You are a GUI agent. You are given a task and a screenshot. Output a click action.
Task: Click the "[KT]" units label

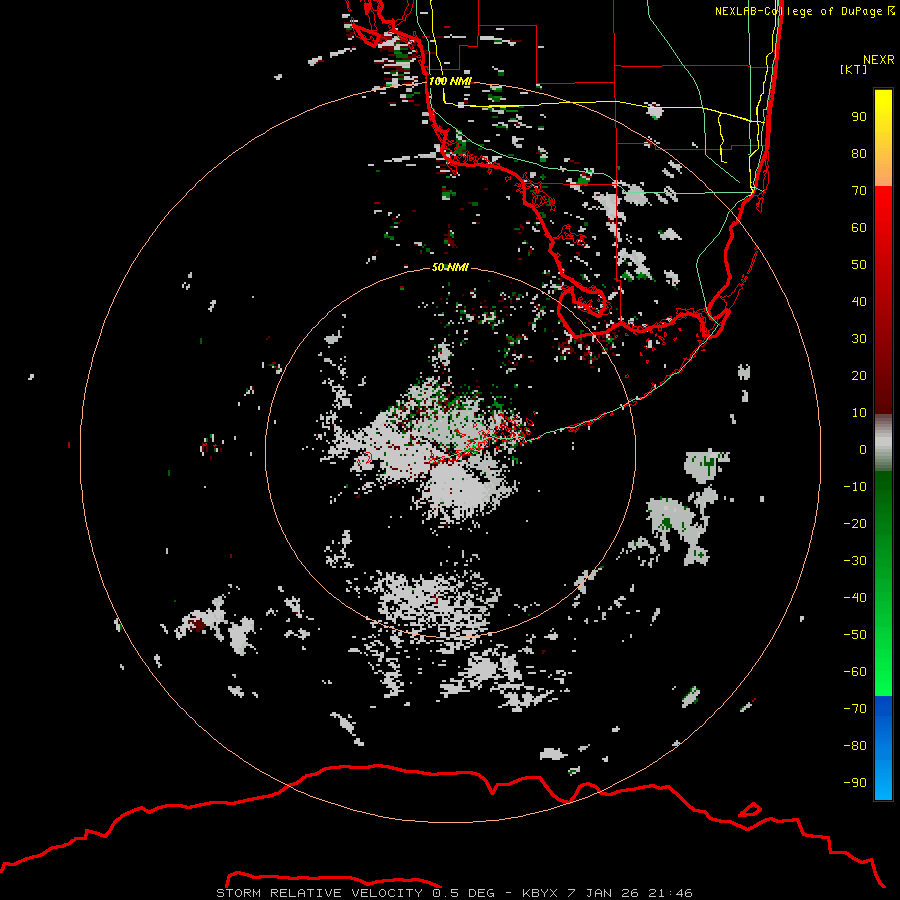853,69
